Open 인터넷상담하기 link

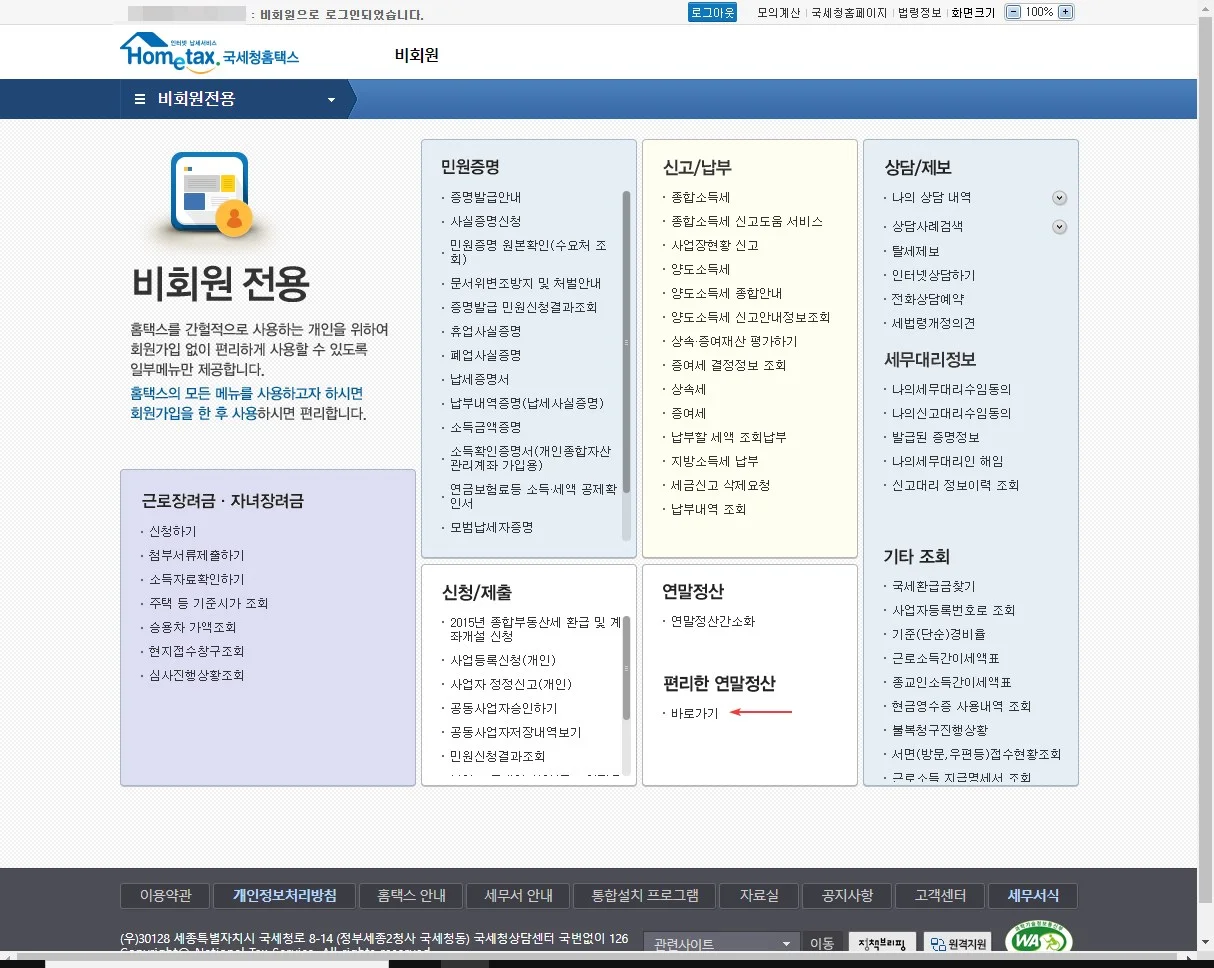pos(933,275)
